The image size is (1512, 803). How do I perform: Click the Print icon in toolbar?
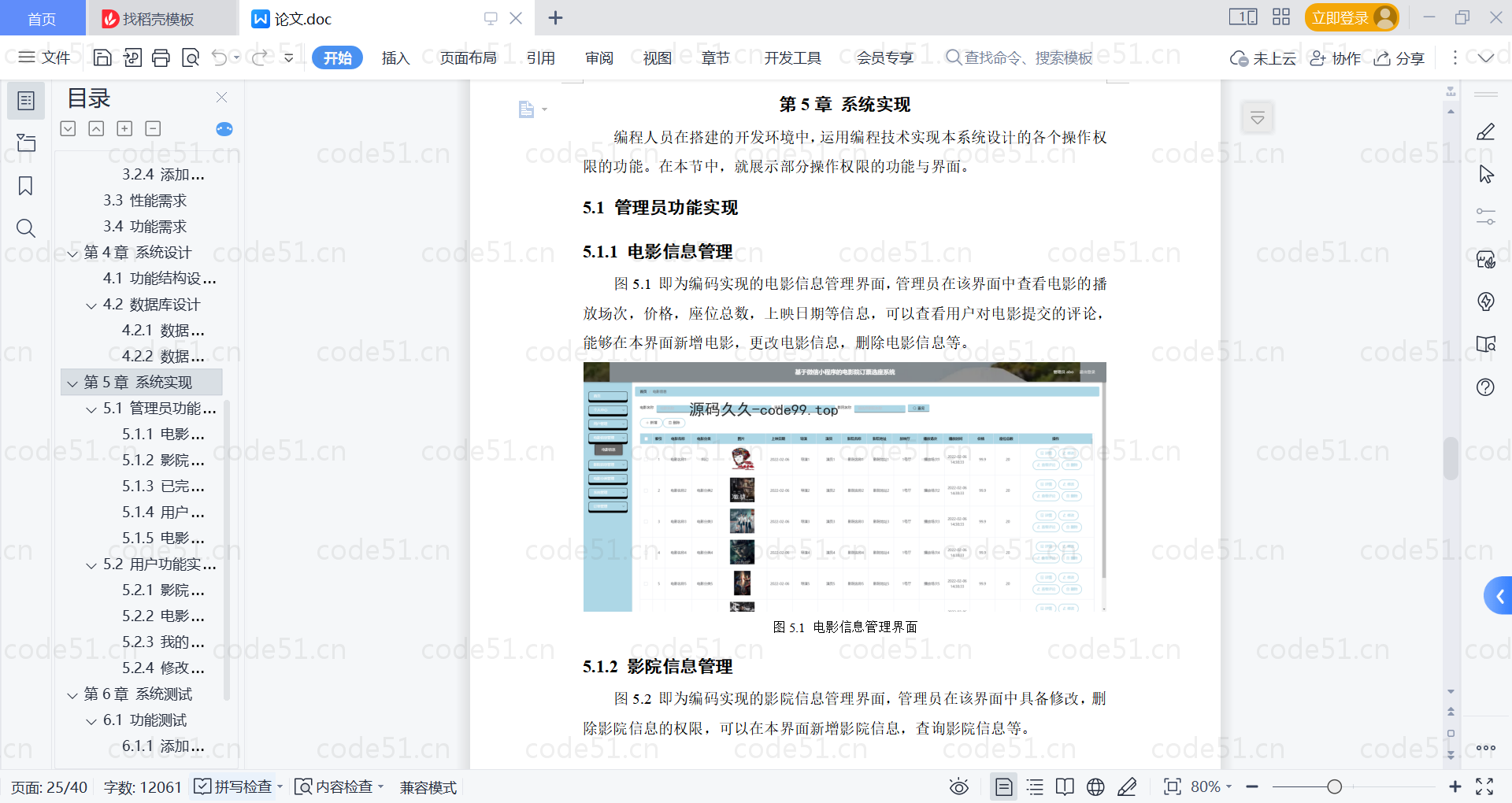(161, 57)
